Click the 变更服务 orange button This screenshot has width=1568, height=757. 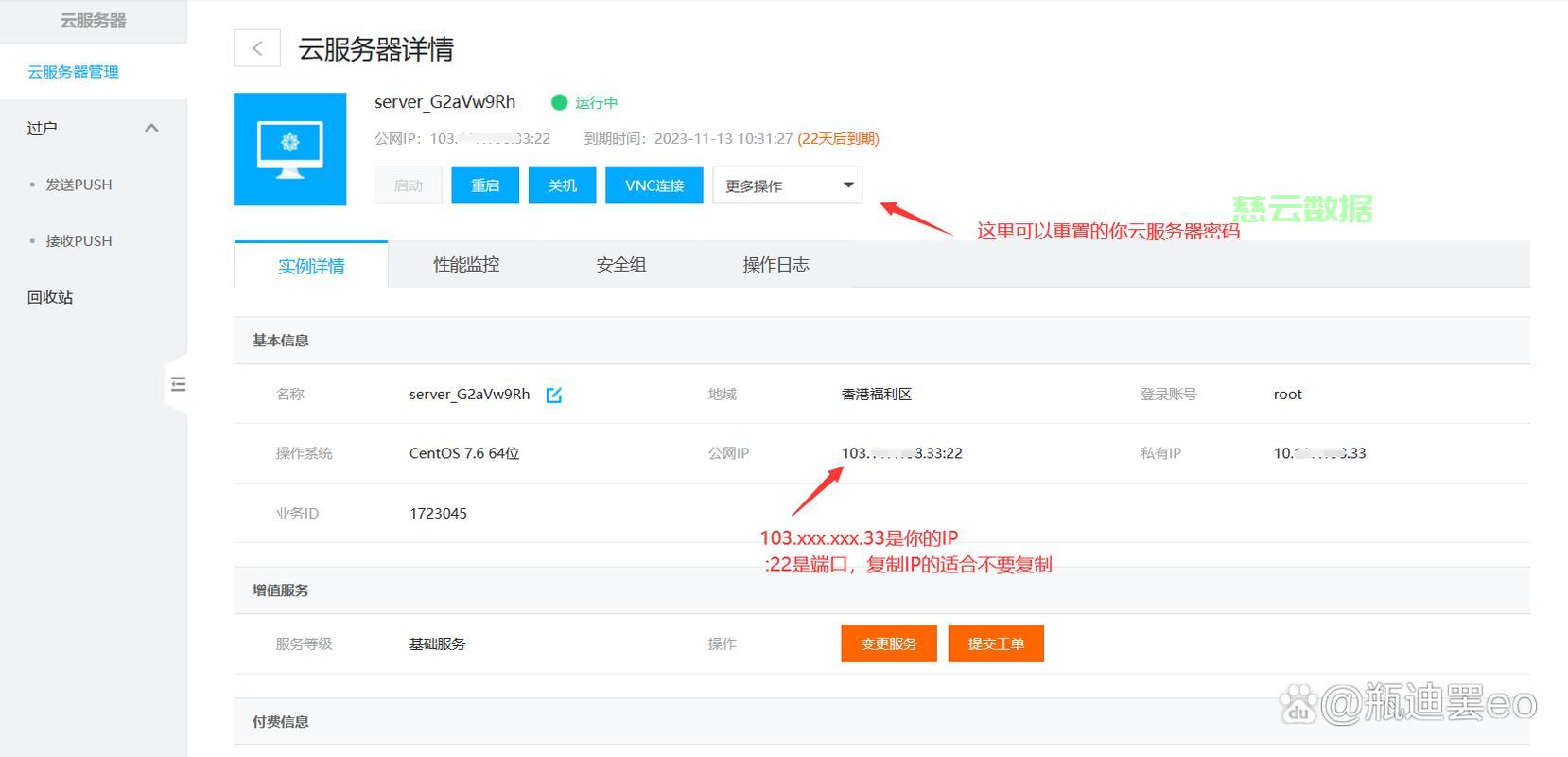point(889,643)
